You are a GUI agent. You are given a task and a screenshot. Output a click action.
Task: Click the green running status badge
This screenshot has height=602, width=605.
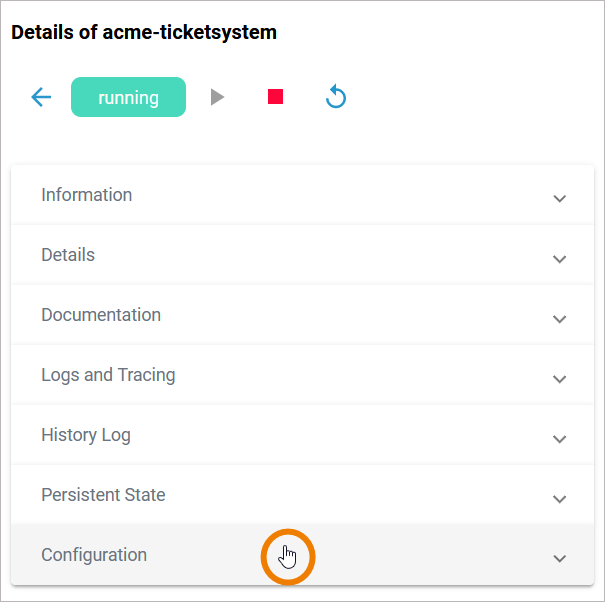[x=128, y=97]
